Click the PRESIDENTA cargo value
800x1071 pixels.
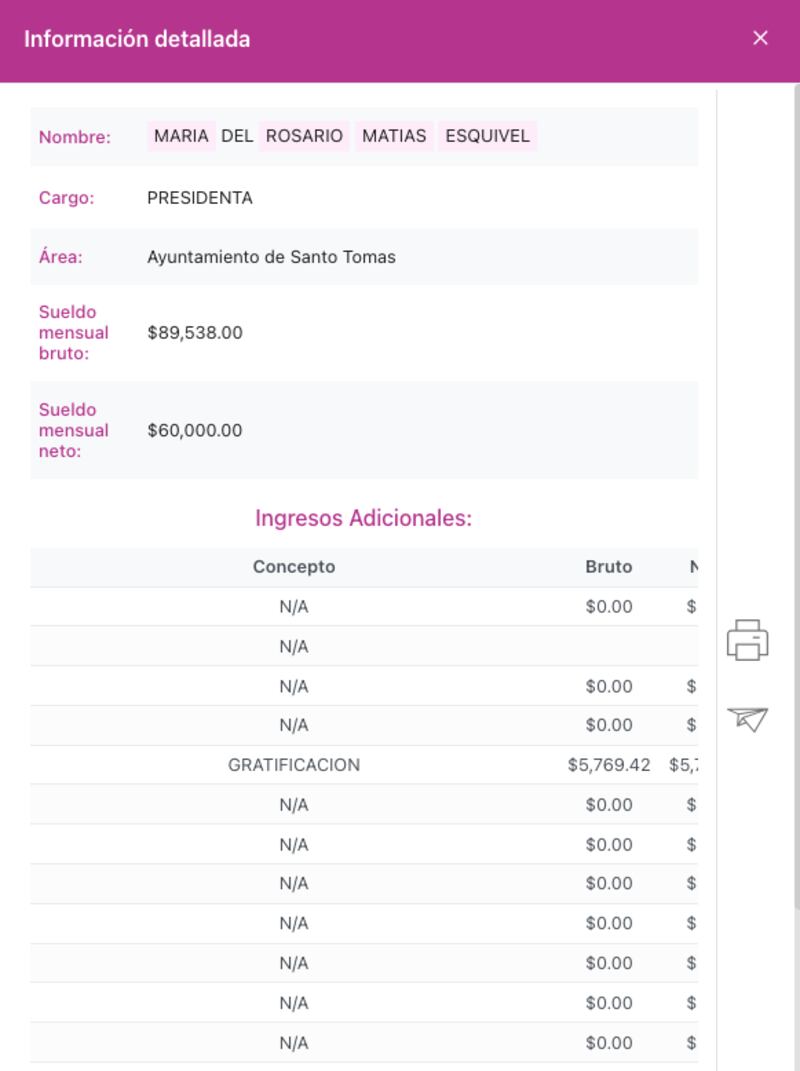click(x=200, y=198)
